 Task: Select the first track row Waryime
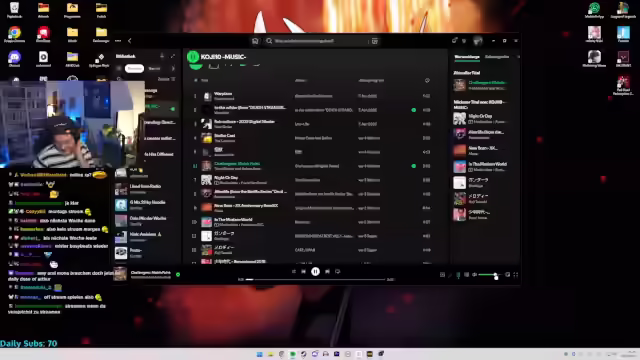tap(314, 96)
